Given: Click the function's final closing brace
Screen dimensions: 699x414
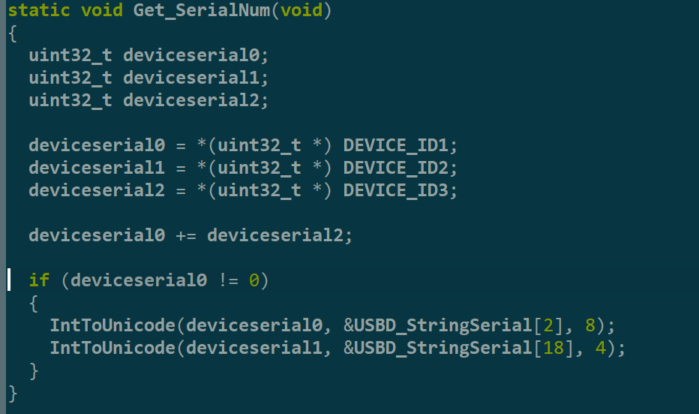Looking at the screenshot, I should click(x=13, y=392).
